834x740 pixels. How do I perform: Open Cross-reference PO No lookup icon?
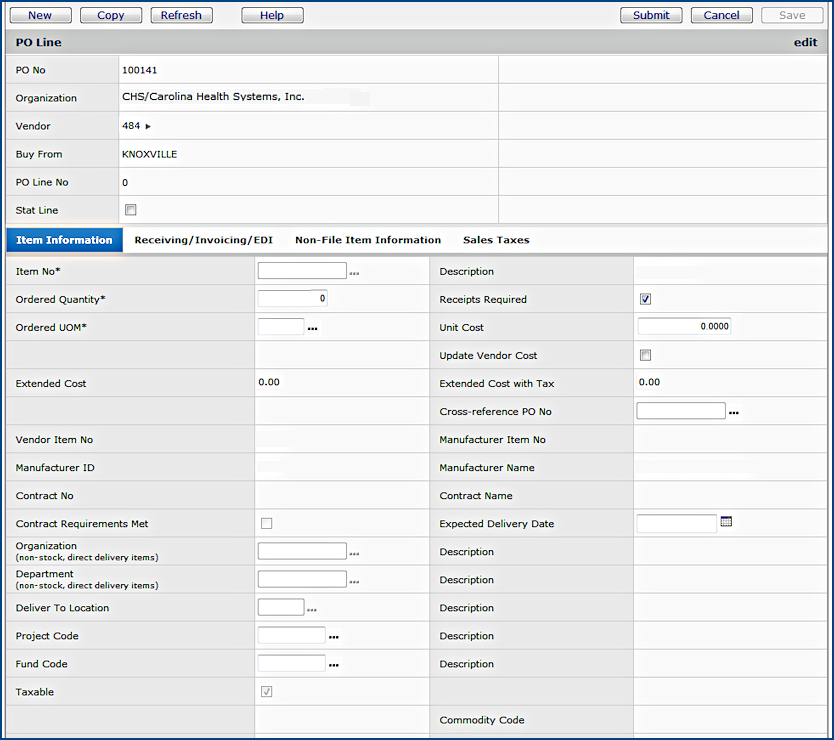(x=733, y=412)
